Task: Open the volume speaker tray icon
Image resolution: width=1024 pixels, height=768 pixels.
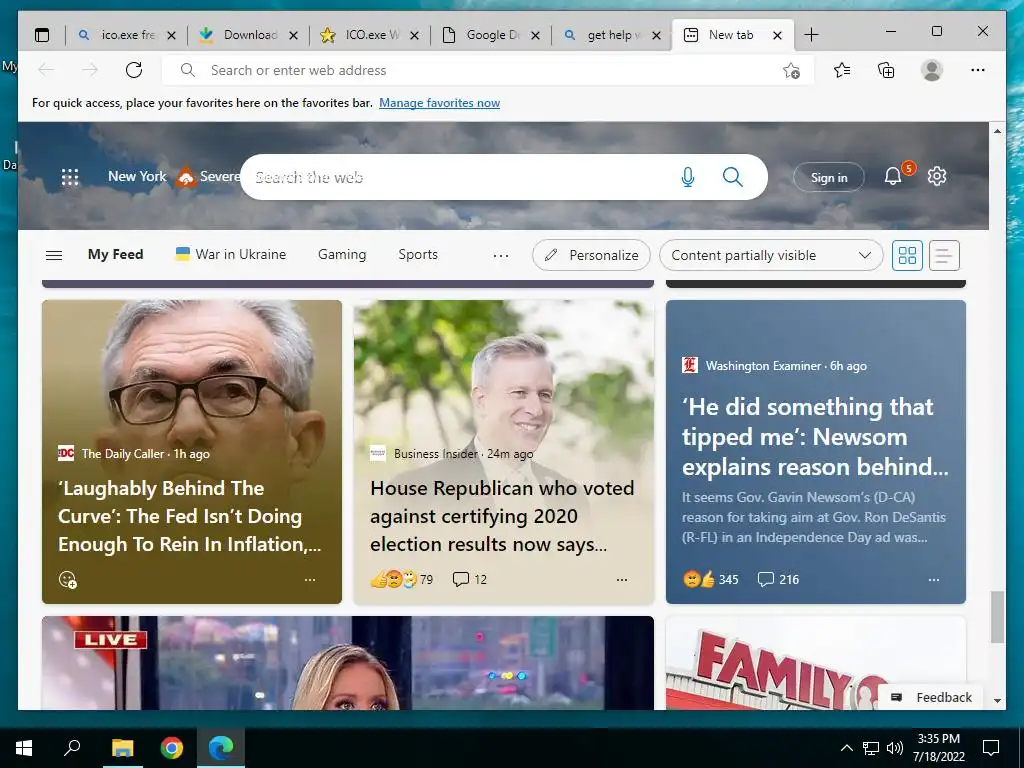Action: click(x=895, y=748)
